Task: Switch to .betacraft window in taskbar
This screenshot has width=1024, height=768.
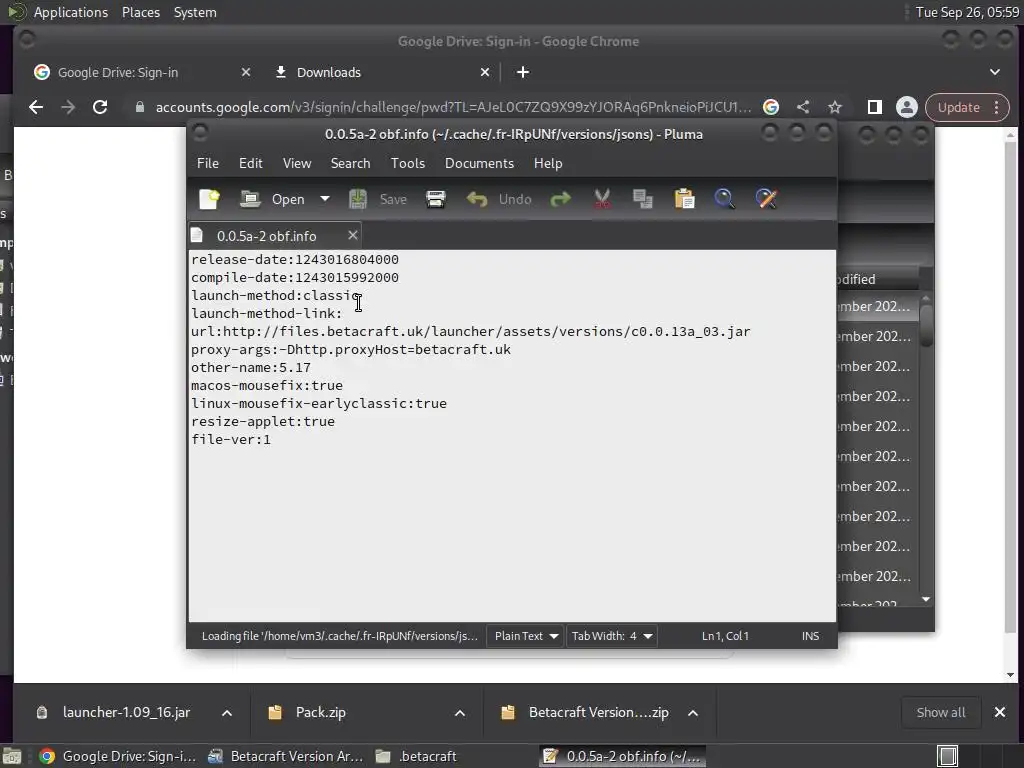Action: click(x=418, y=756)
